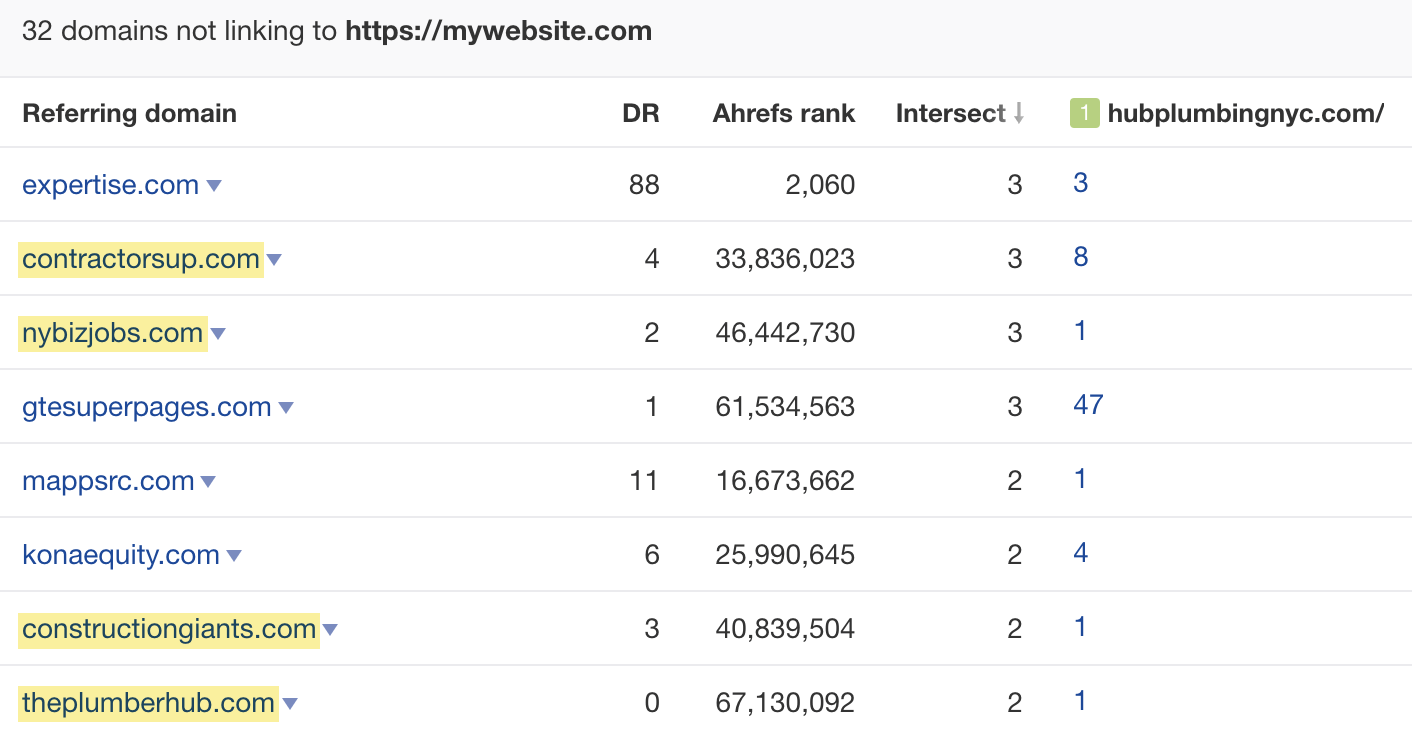
Task: Open the nybizjobs.com caret dropdown
Action: click(218, 334)
